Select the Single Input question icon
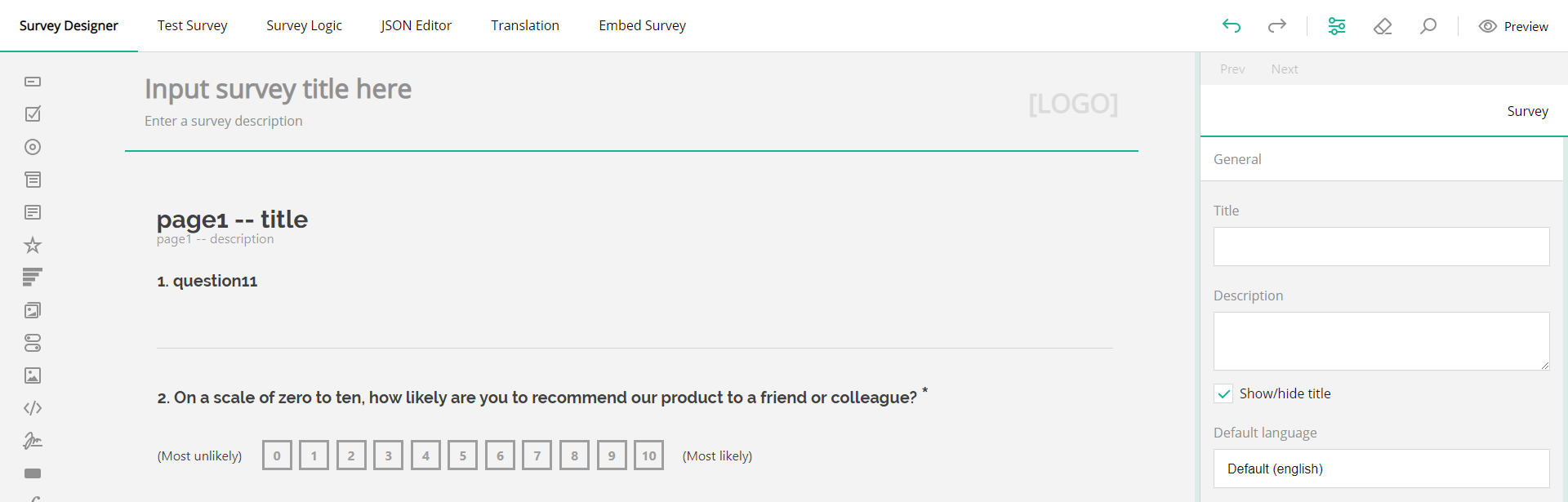 33,82
